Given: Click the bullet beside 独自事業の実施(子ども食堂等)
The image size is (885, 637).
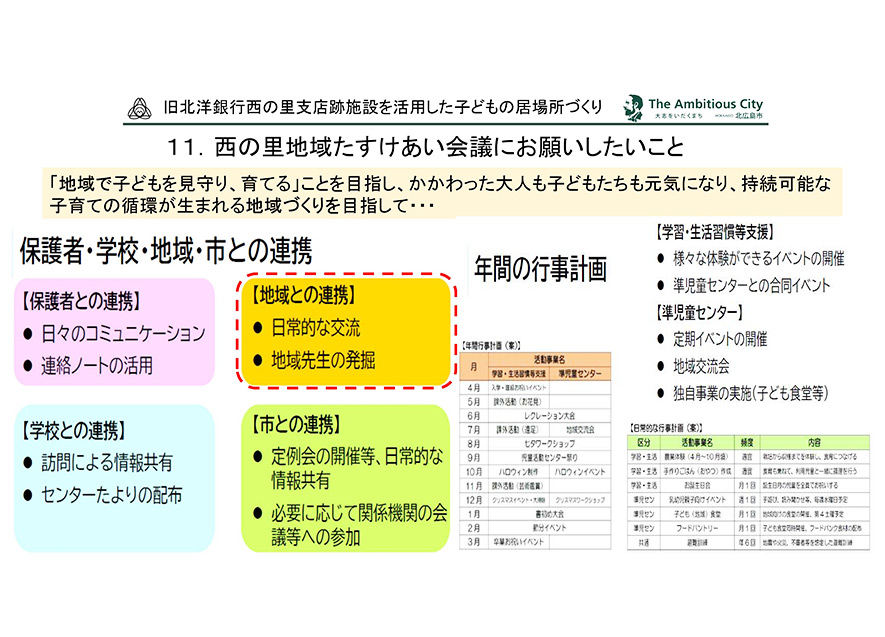Looking at the screenshot, I should point(661,392).
